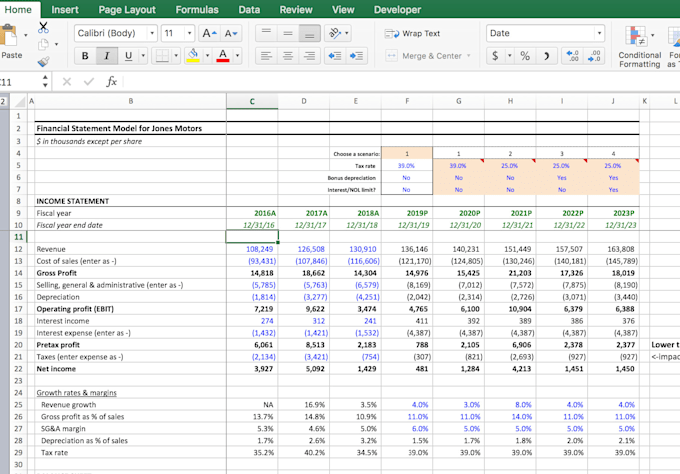This screenshot has width=680, height=474.
Task: Open Merge & Center dropdown arrow
Action: (x=469, y=56)
